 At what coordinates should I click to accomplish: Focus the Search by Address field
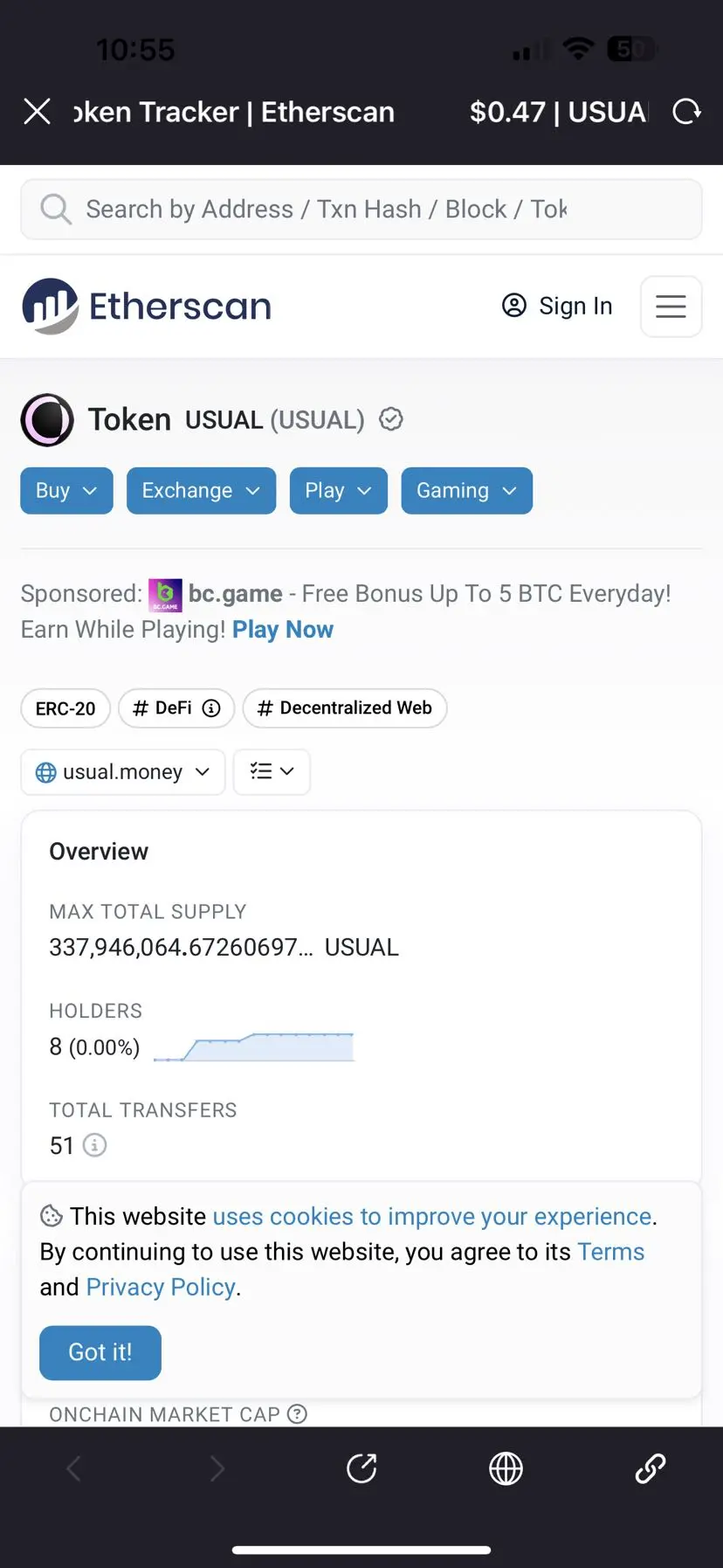pyautogui.click(x=361, y=210)
